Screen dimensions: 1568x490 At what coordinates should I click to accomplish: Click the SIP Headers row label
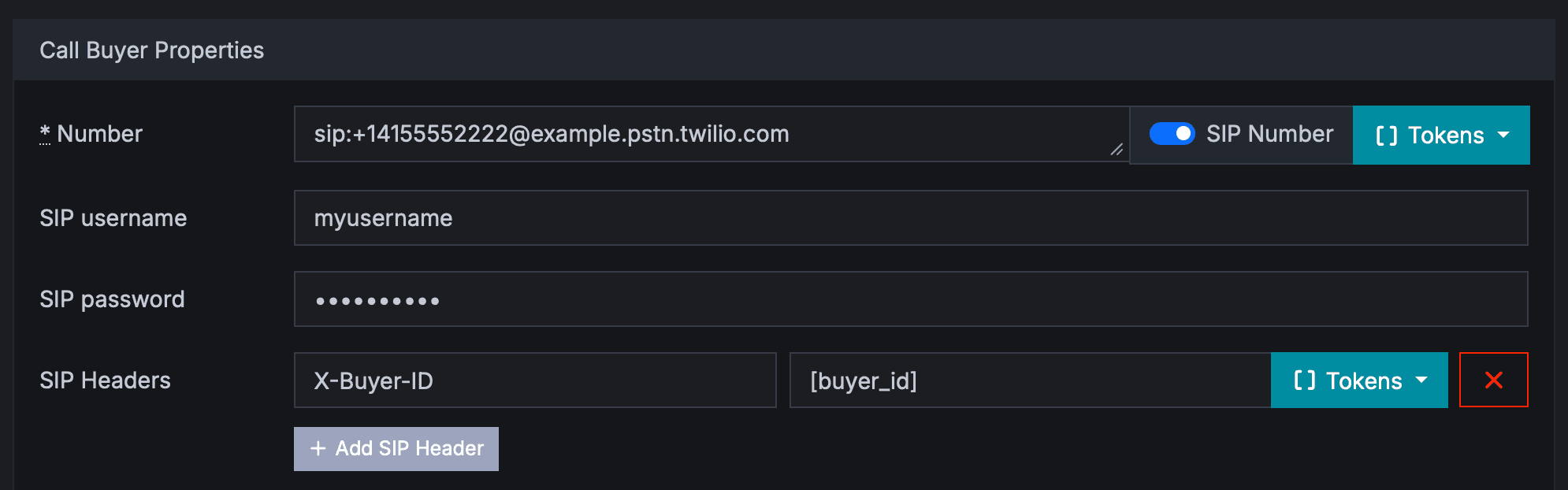click(105, 380)
